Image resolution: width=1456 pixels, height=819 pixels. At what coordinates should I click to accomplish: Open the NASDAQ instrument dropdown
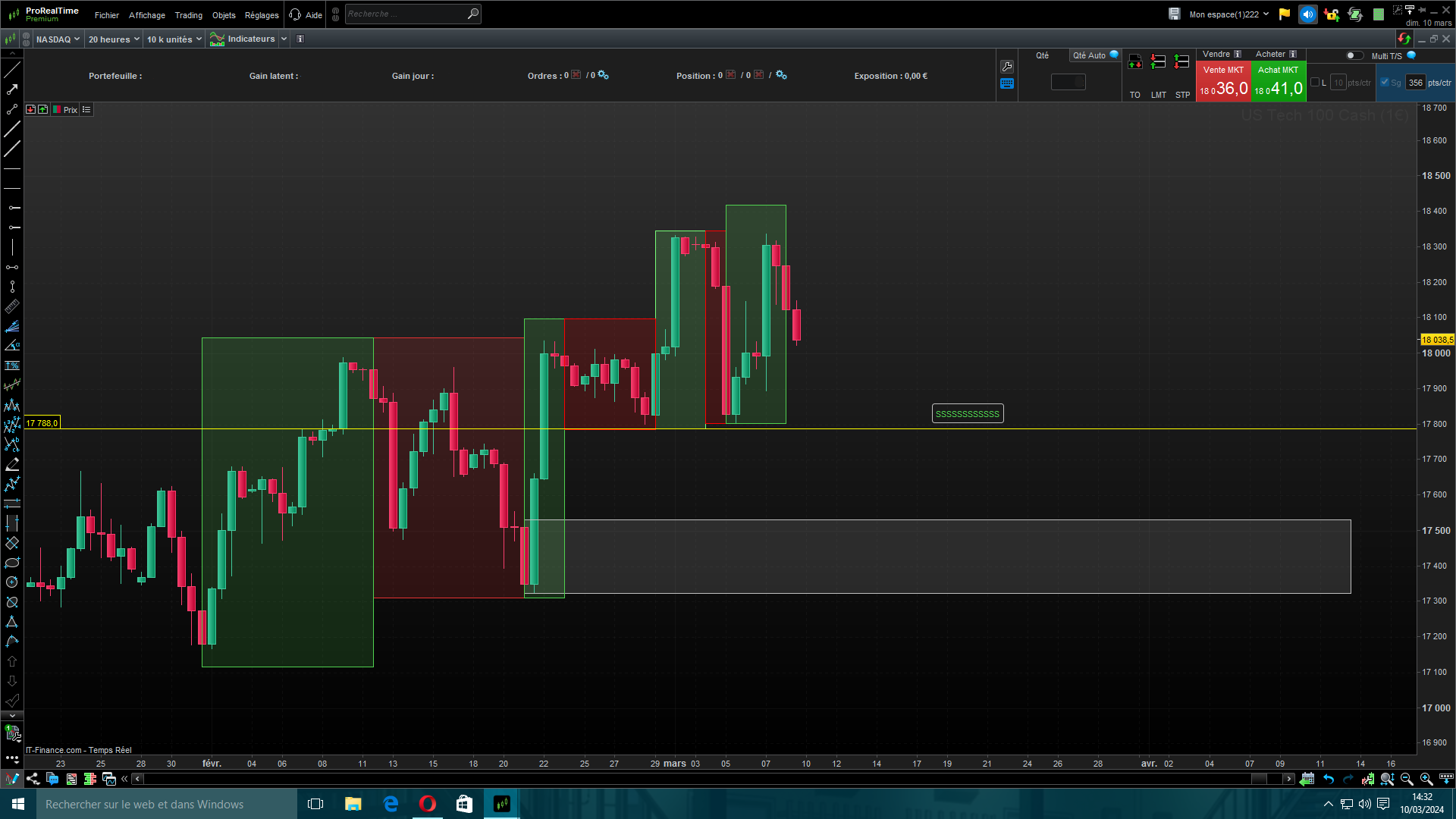(x=58, y=39)
